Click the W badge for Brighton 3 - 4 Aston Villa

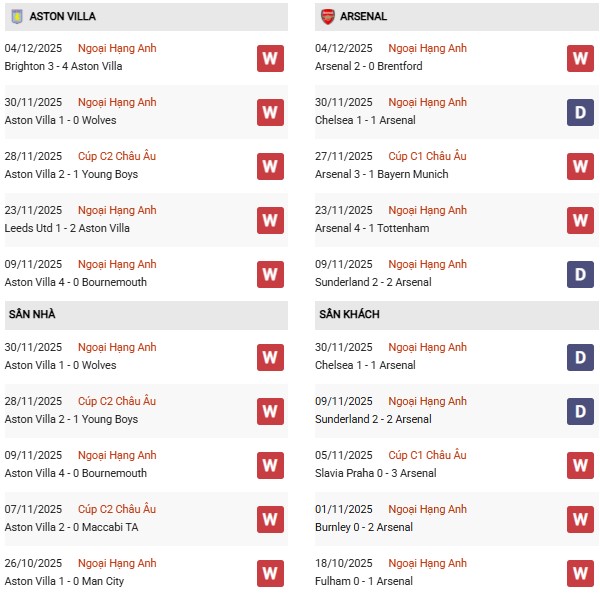pos(270,58)
